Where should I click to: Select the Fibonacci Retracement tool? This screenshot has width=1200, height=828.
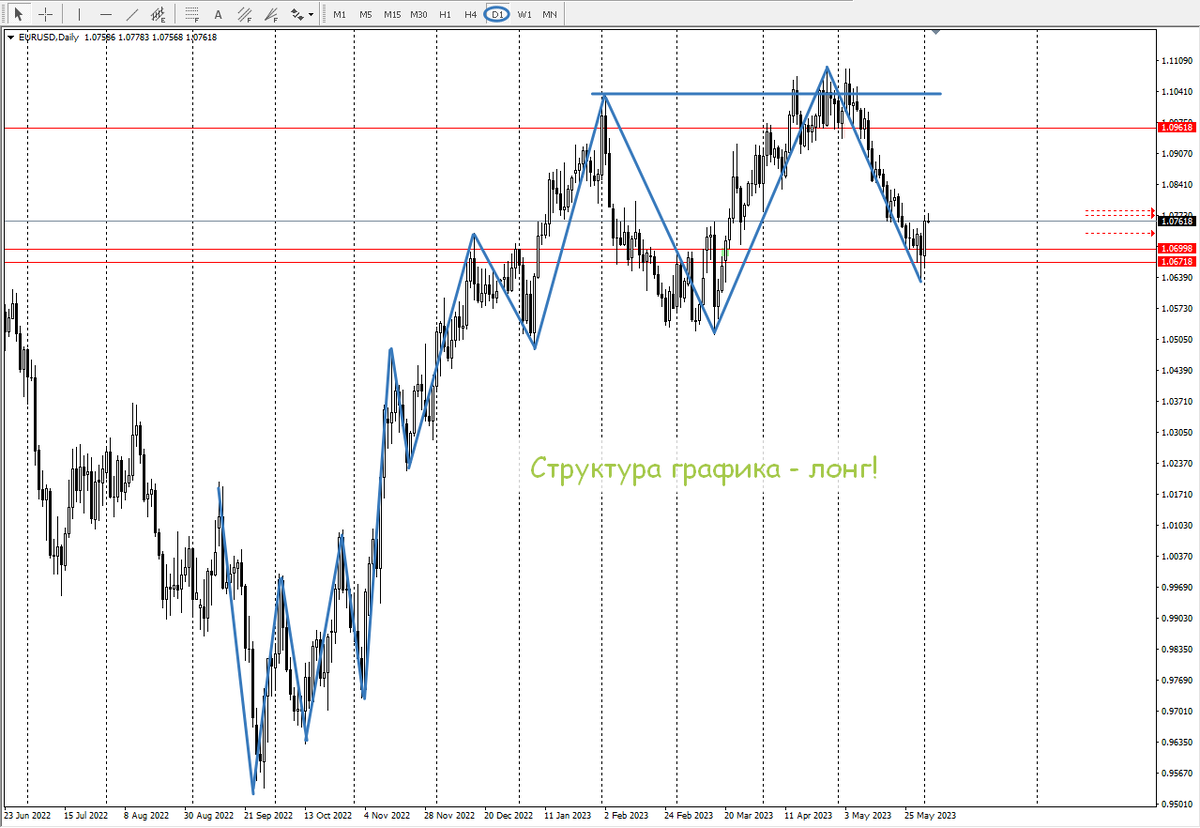click(192, 14)
